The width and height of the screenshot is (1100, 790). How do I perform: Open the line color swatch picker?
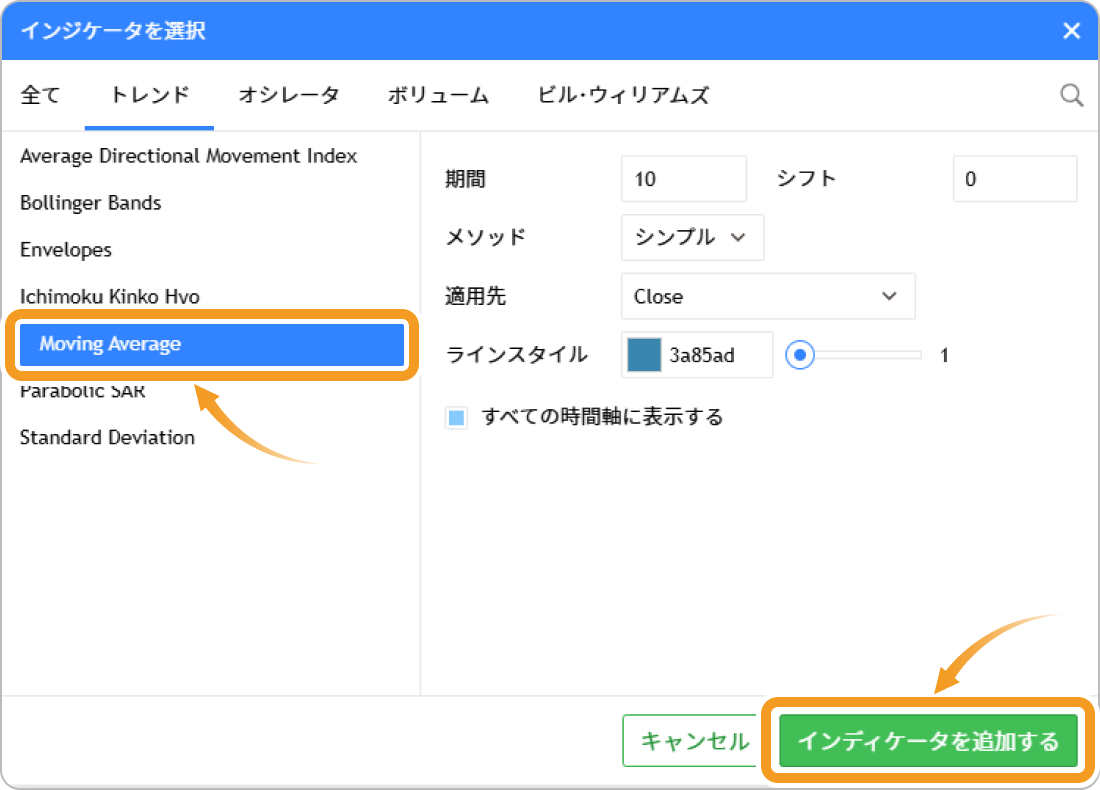[644, 355]
